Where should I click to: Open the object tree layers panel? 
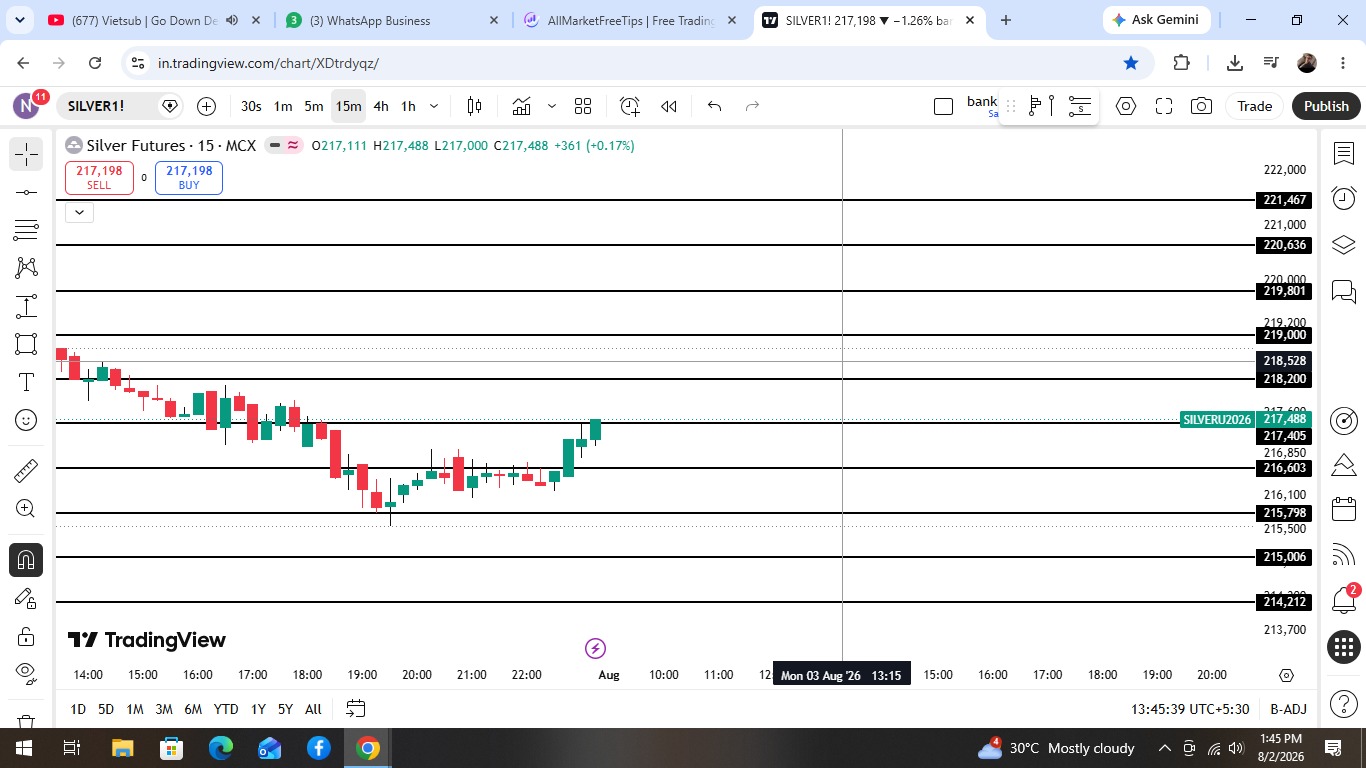tap(1344, 245)
